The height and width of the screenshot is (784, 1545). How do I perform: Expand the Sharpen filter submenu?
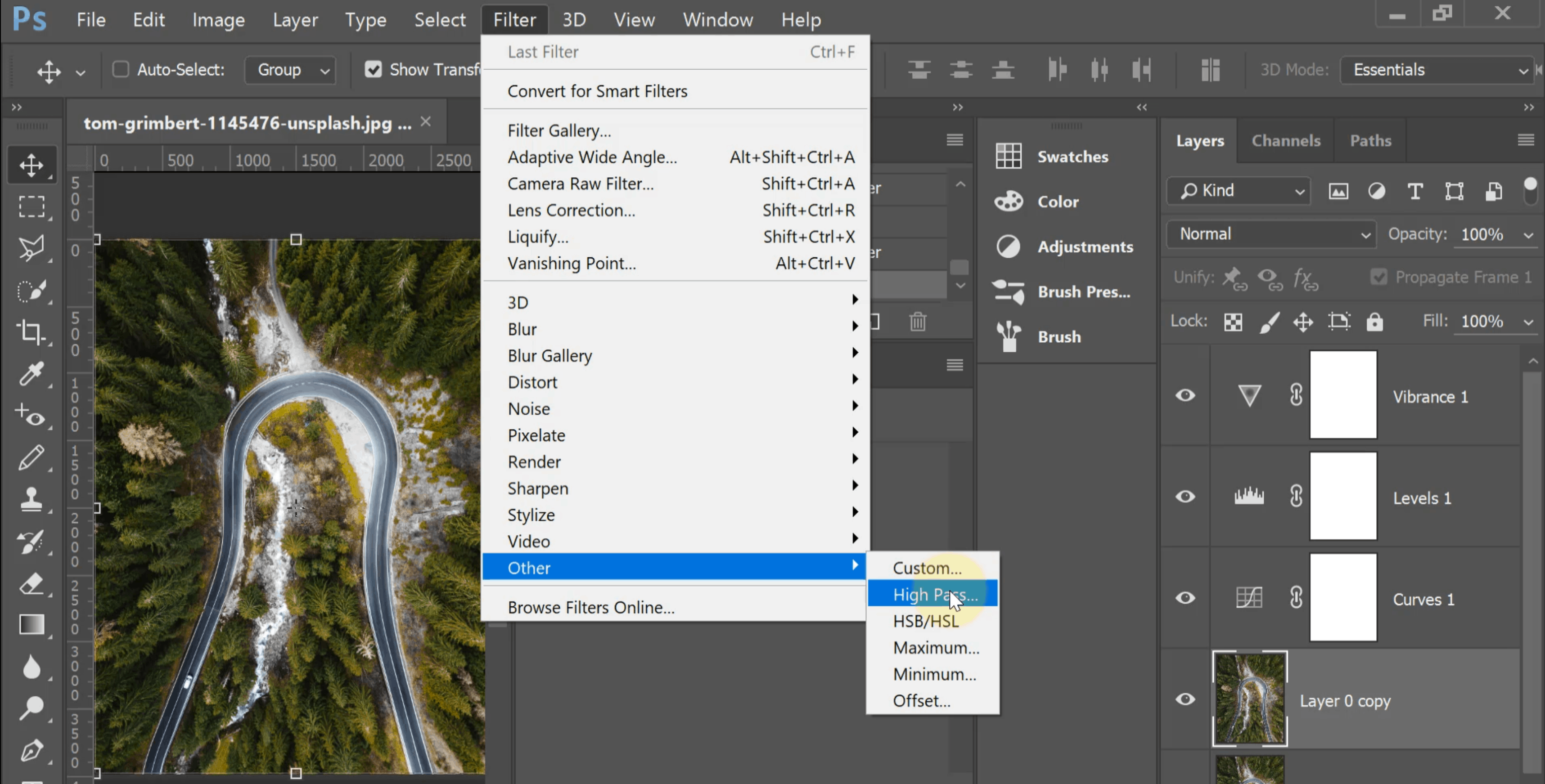676,488
